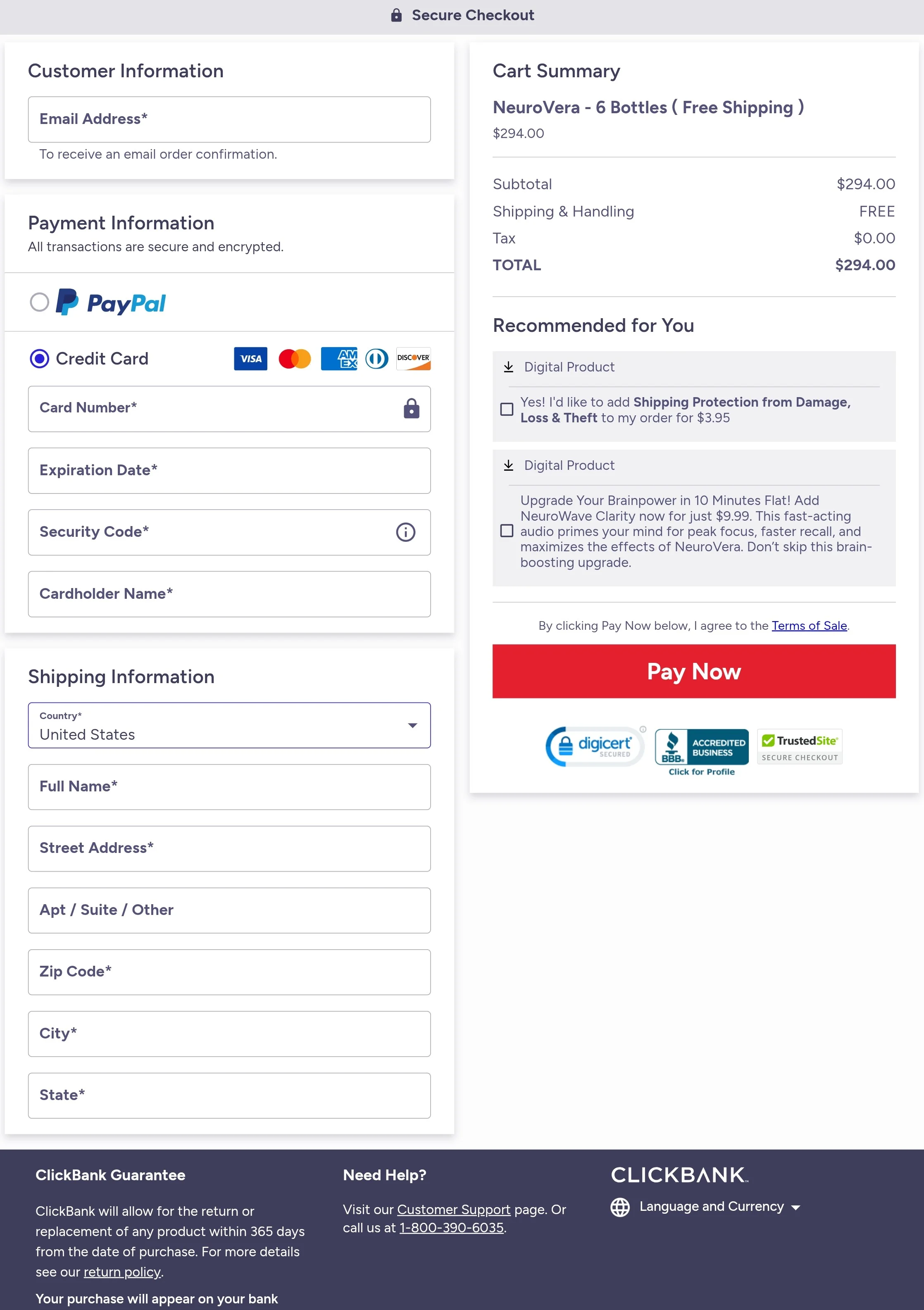Click the American Express icon
Image resolution: width=924 pixels, height=1310 pixels.
[339, 359]
